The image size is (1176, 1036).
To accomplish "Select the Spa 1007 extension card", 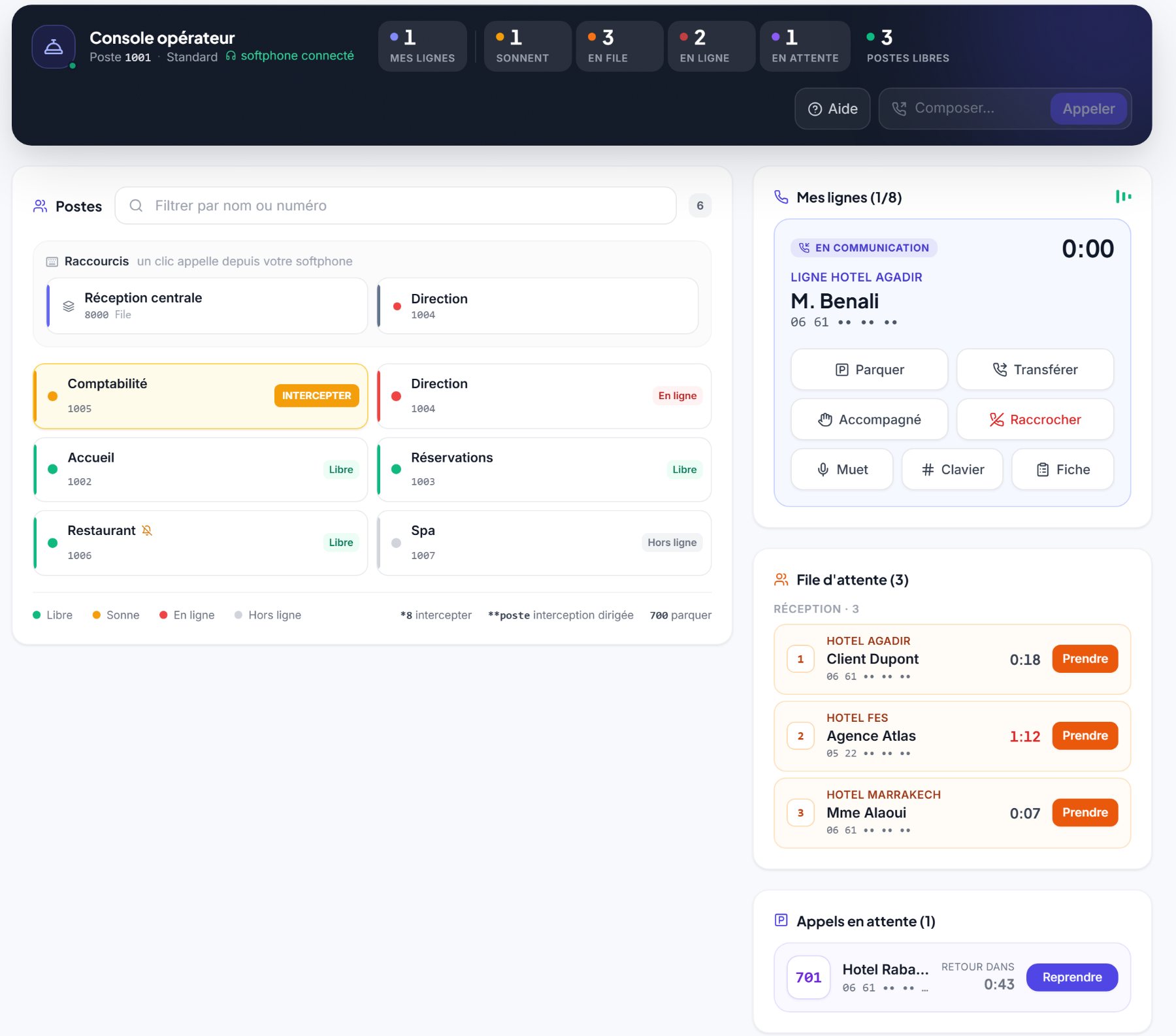I will coord(544,543).
